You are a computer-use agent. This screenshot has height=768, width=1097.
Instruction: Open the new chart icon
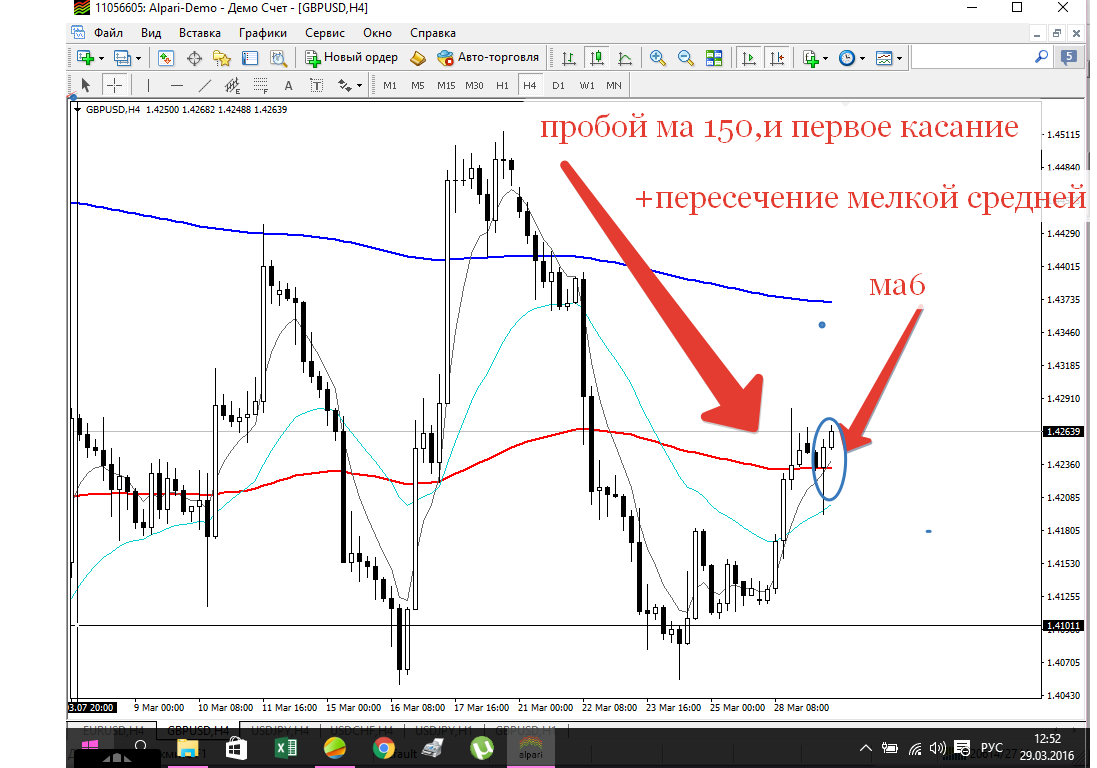(85, 58)
